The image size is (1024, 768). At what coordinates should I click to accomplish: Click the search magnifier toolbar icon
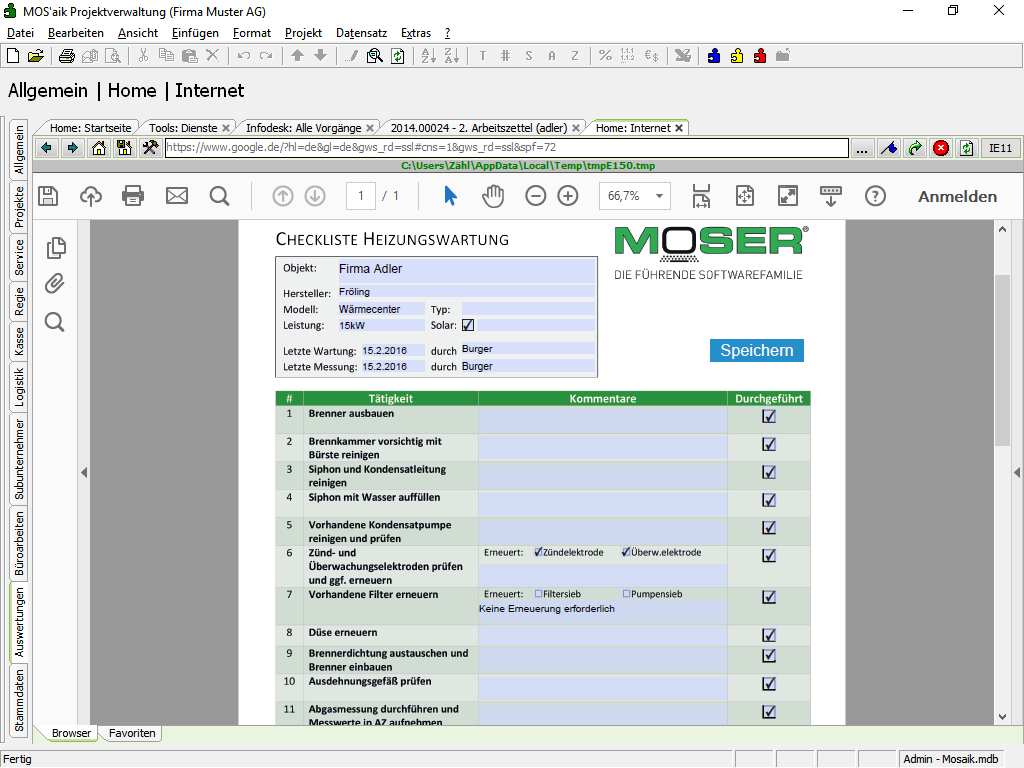click(375, 56)
